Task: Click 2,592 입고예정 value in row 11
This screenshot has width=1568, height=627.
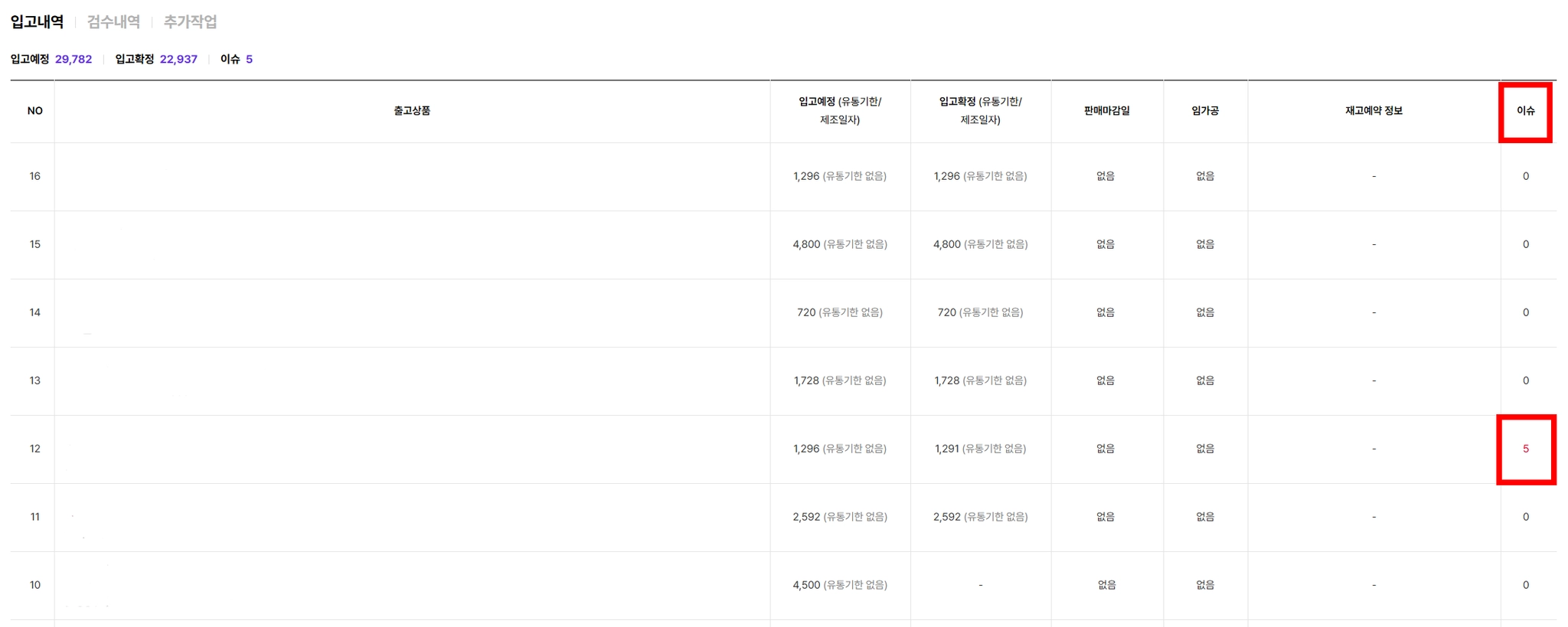Action: pos(806,517)
